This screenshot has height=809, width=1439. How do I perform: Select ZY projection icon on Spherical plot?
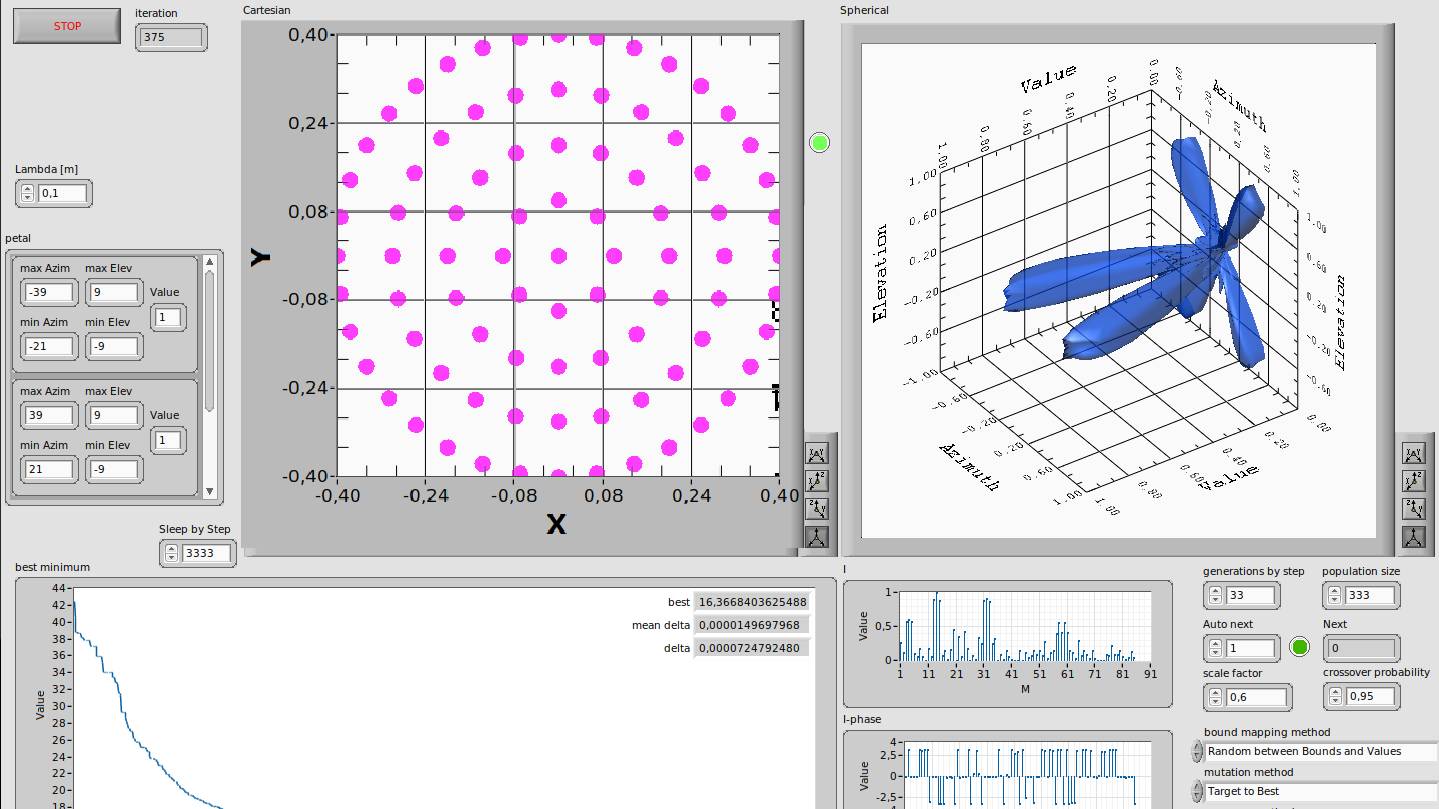(x=1413, y=509)
